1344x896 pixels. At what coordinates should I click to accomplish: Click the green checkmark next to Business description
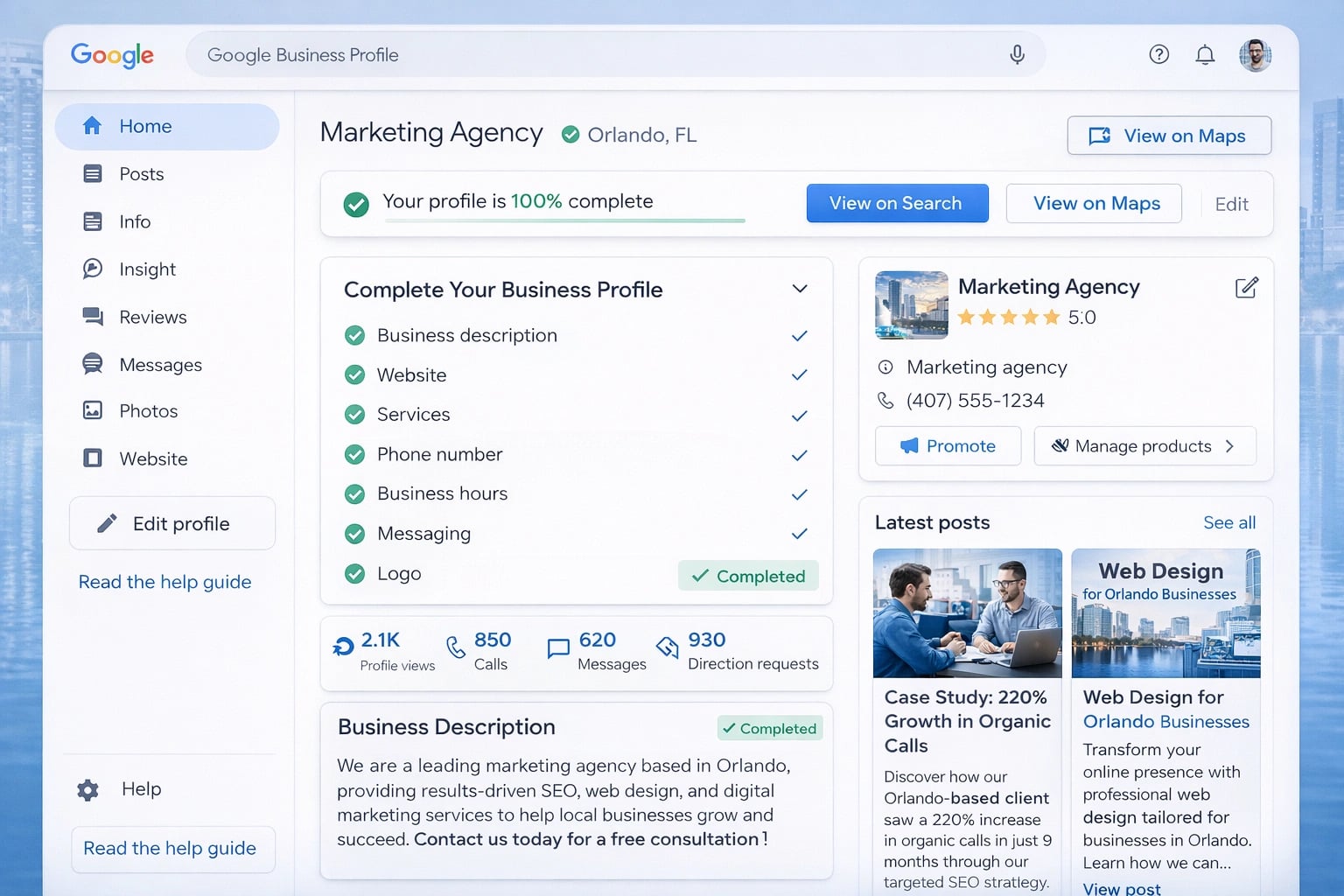click(355, 335)
